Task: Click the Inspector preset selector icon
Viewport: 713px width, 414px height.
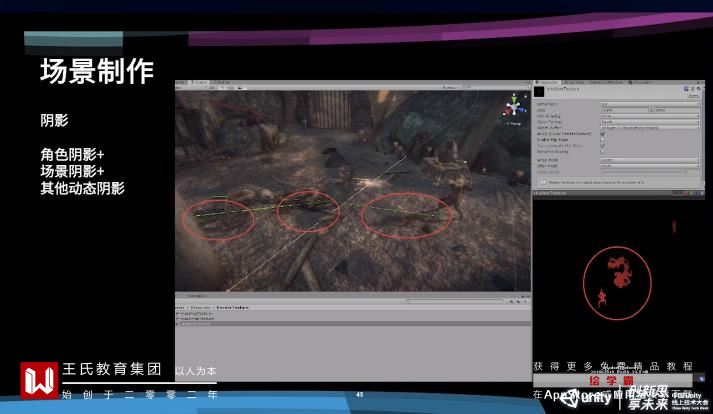Action: pos(692,89)
